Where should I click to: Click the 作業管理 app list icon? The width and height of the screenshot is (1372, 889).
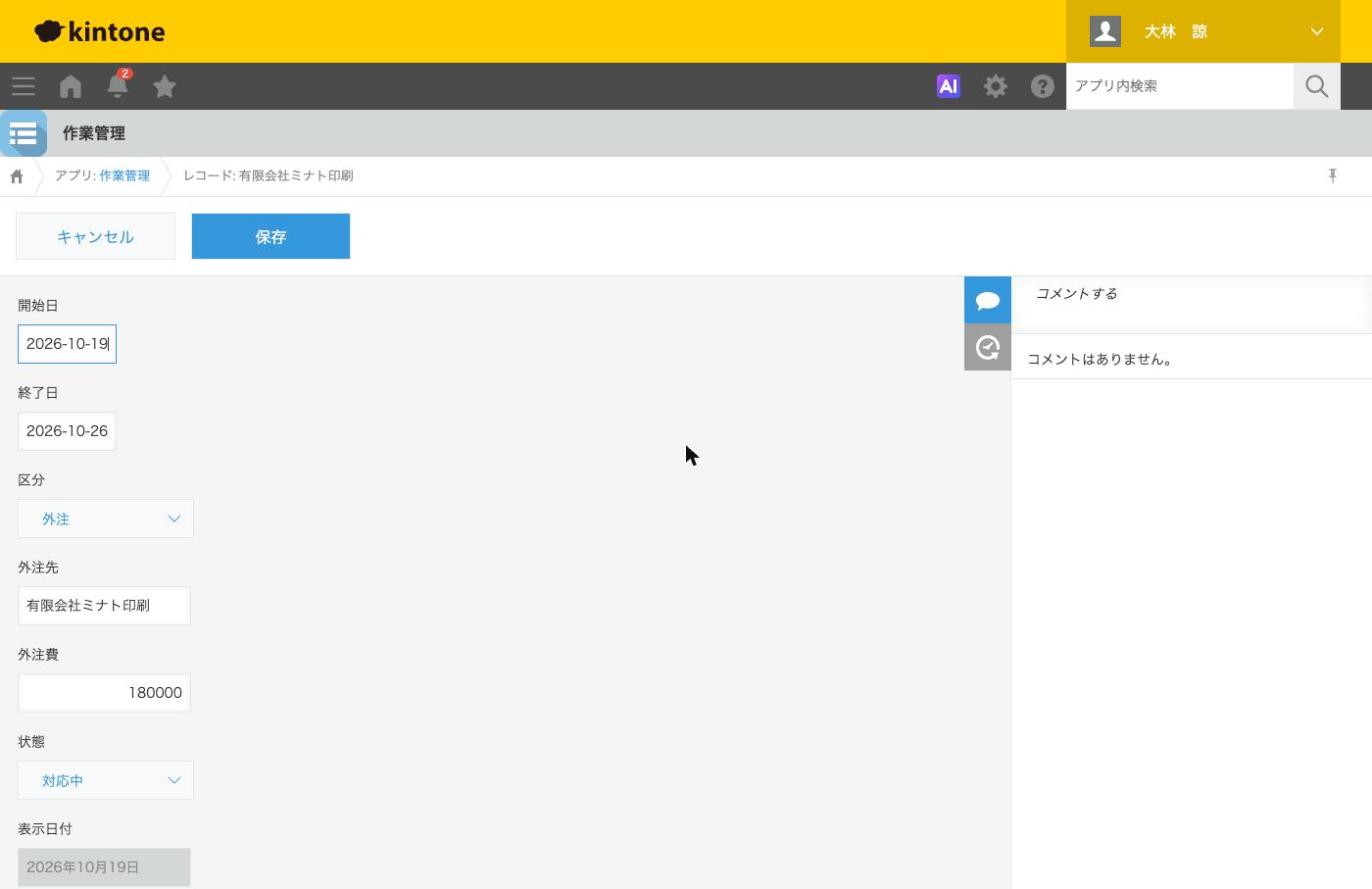[x=23, y=133]
